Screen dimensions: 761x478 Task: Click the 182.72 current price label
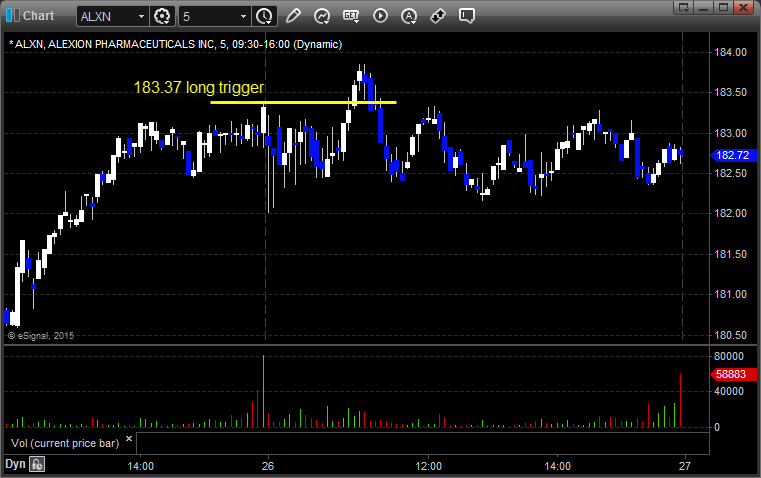click(727, 155)
